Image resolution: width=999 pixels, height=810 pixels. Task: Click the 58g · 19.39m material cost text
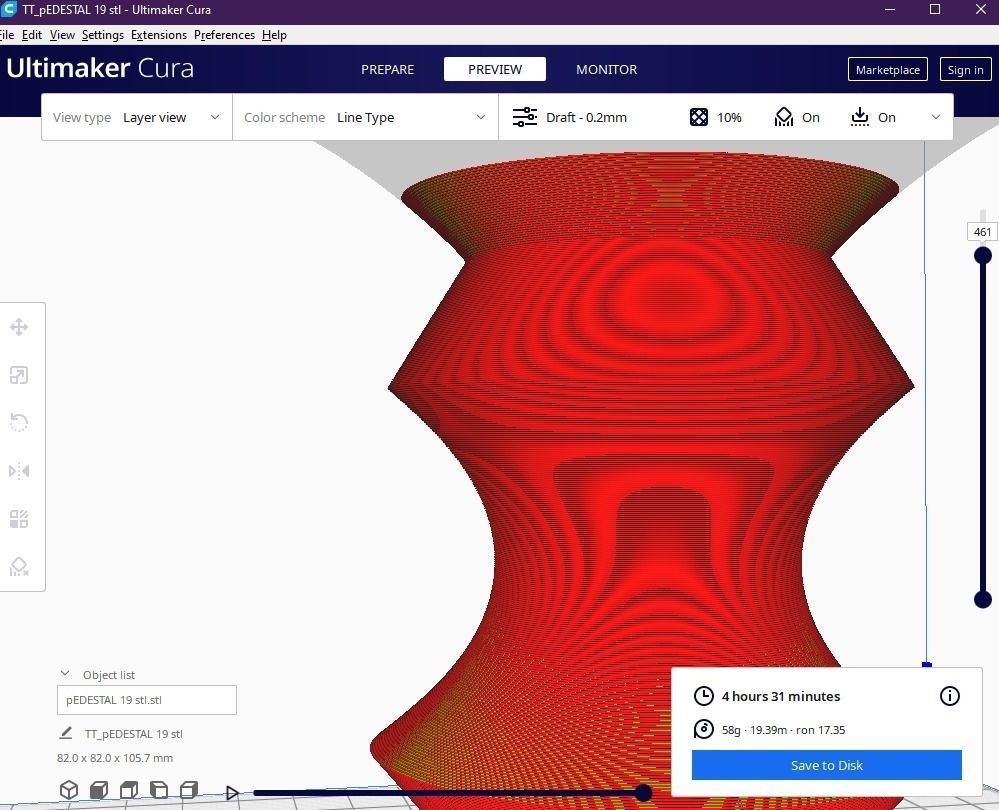[x=783, y=730]
